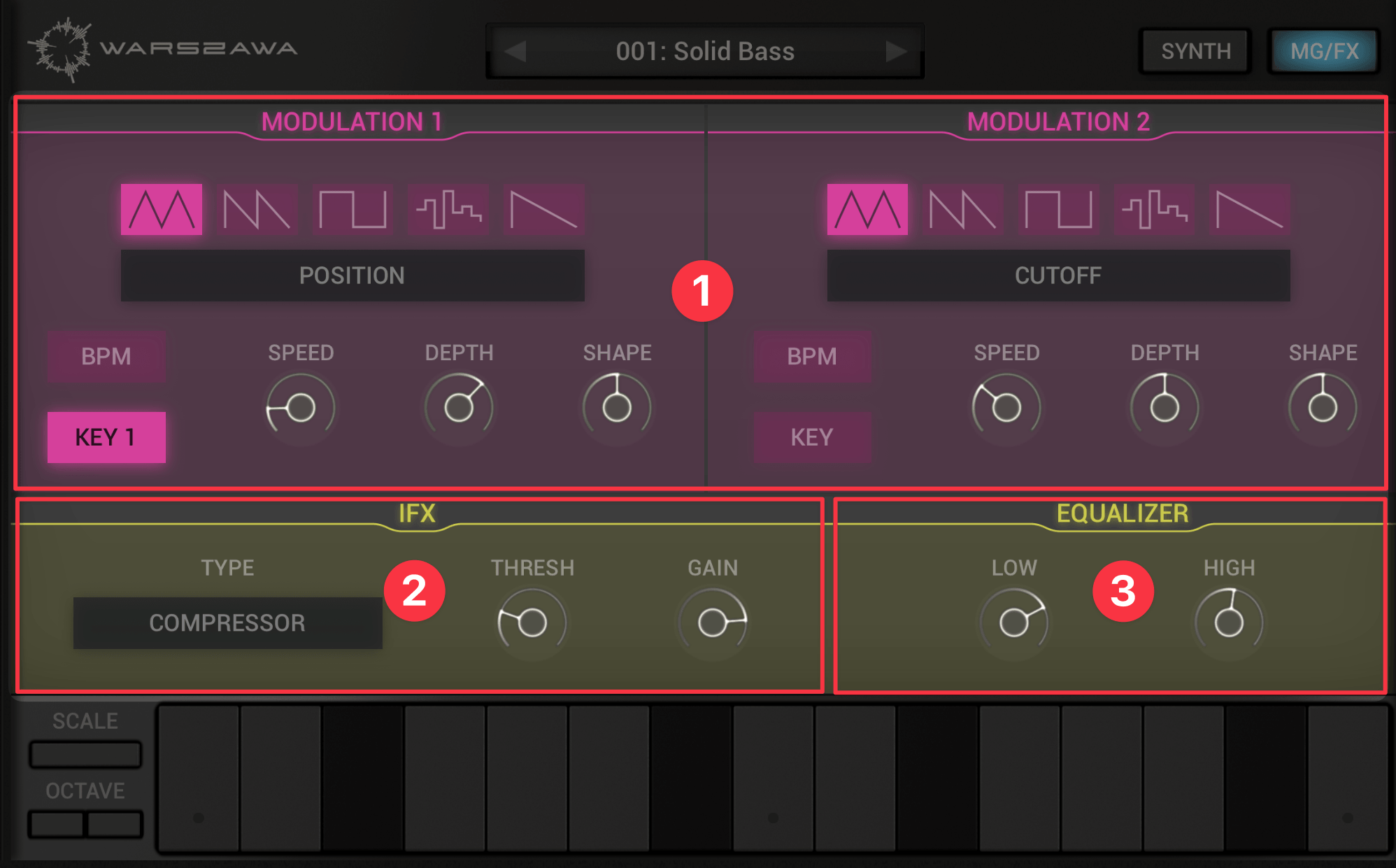Image resolution: width=1396 pixels, height=868 pixels.
Task: Play the last keyboard key on the right
Action: pos(1348,778)
